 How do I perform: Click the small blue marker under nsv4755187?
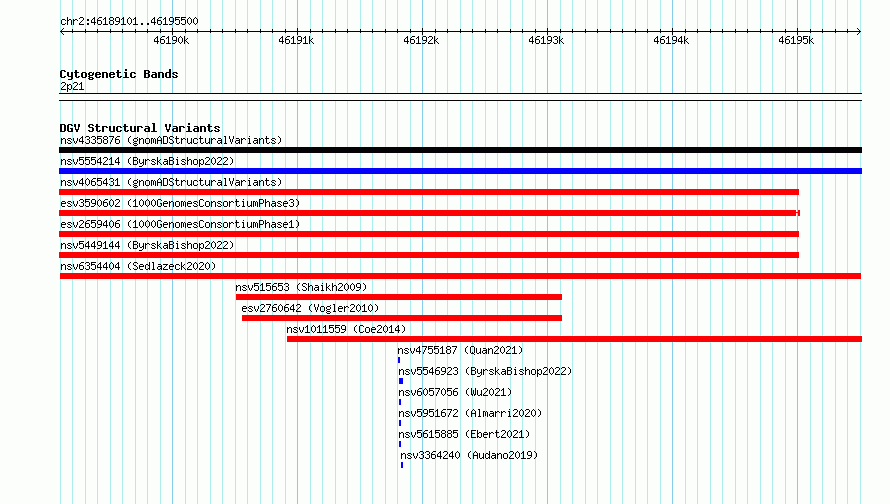coord(399,360)
